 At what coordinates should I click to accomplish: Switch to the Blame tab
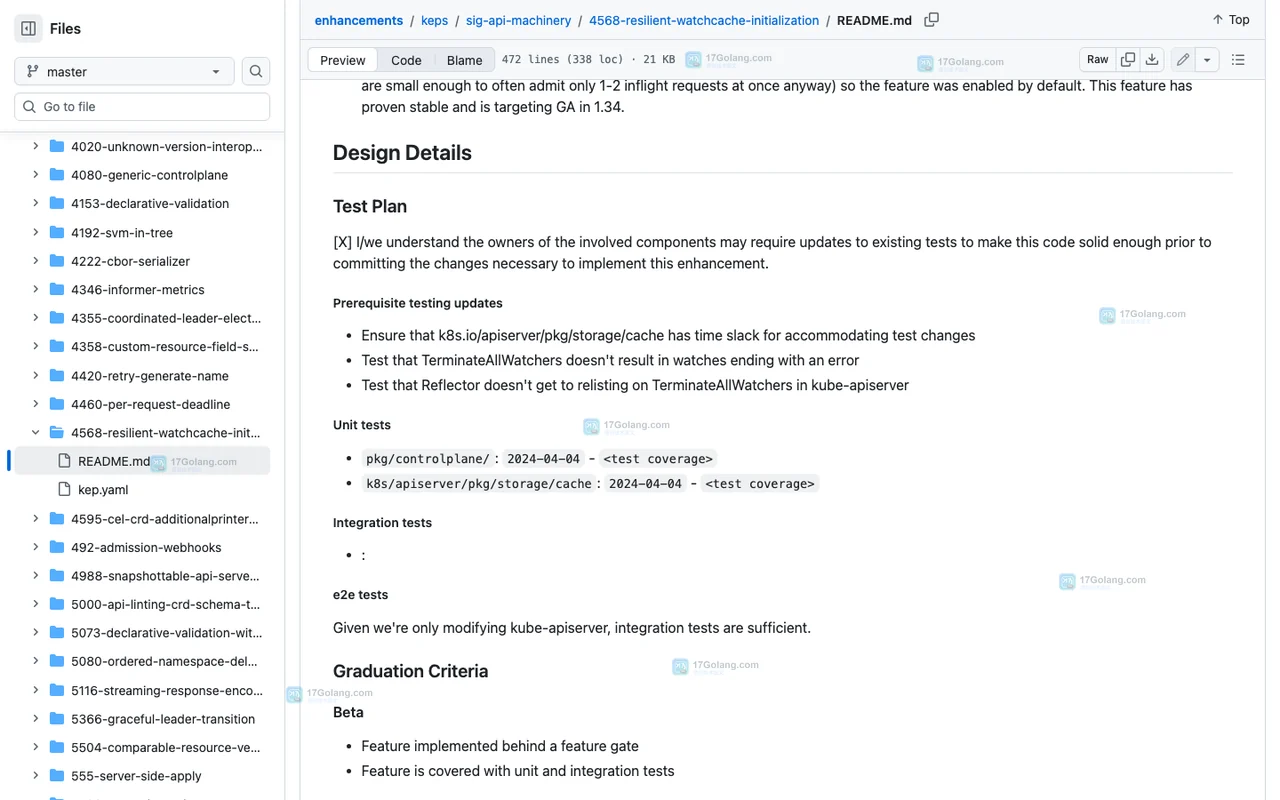click(x=464, y=60)
